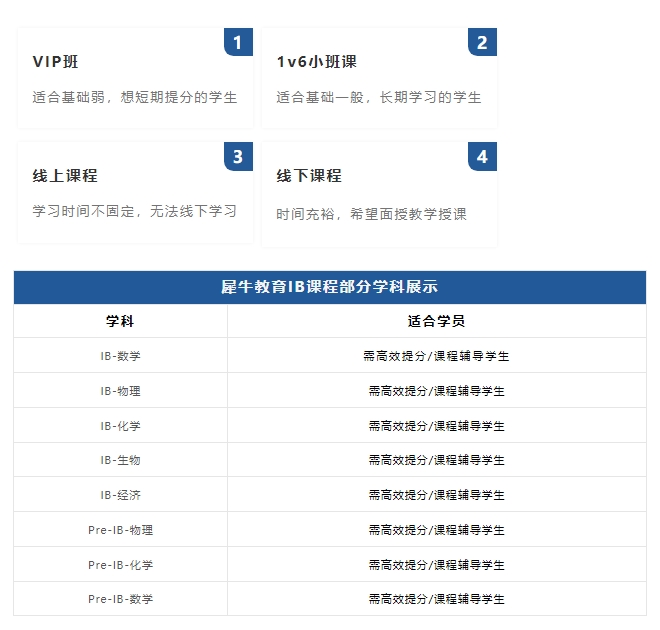The width and height of the screenshot is (660, 630).
Task: Select the 线下课程 card title
Action: (x=309, y=176)
